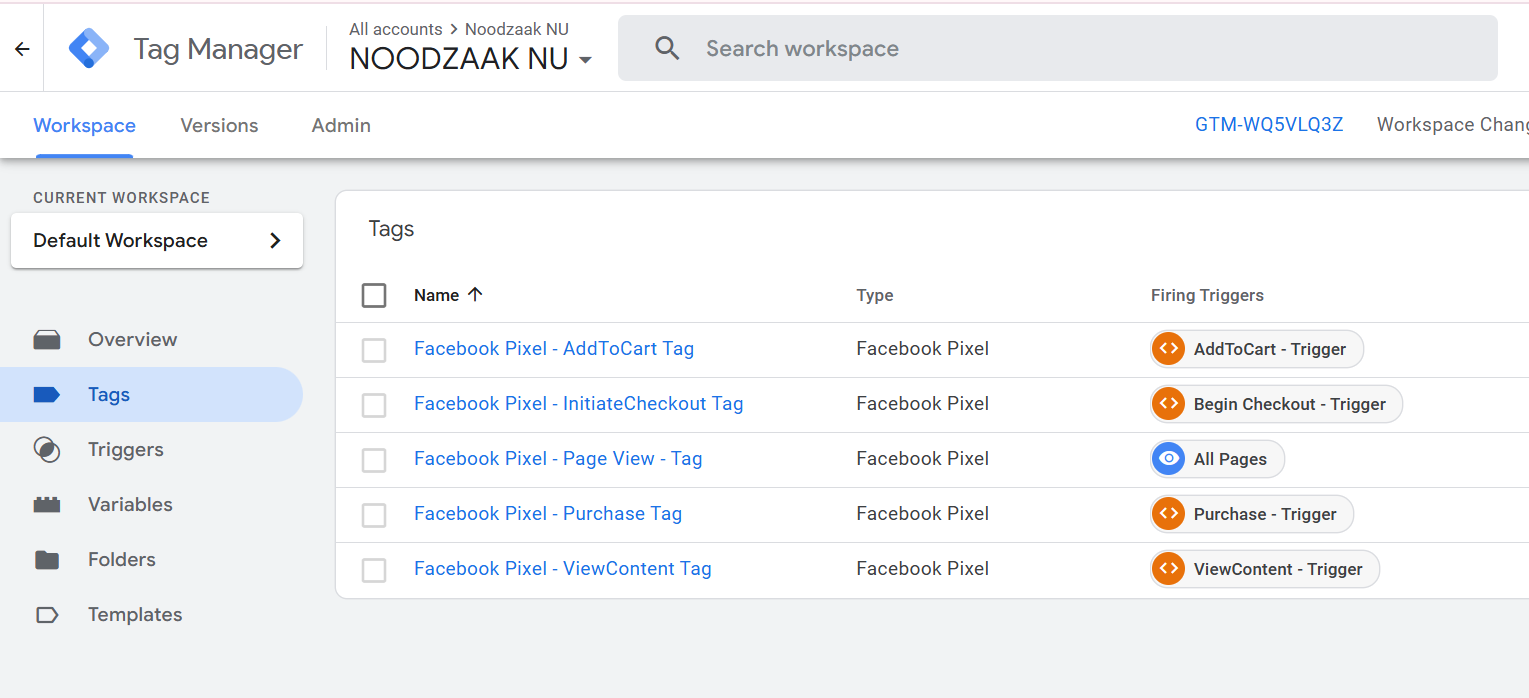
Task: Expand the Default Workspace selector
Action: pyautogui.click(x=157, y=240)
